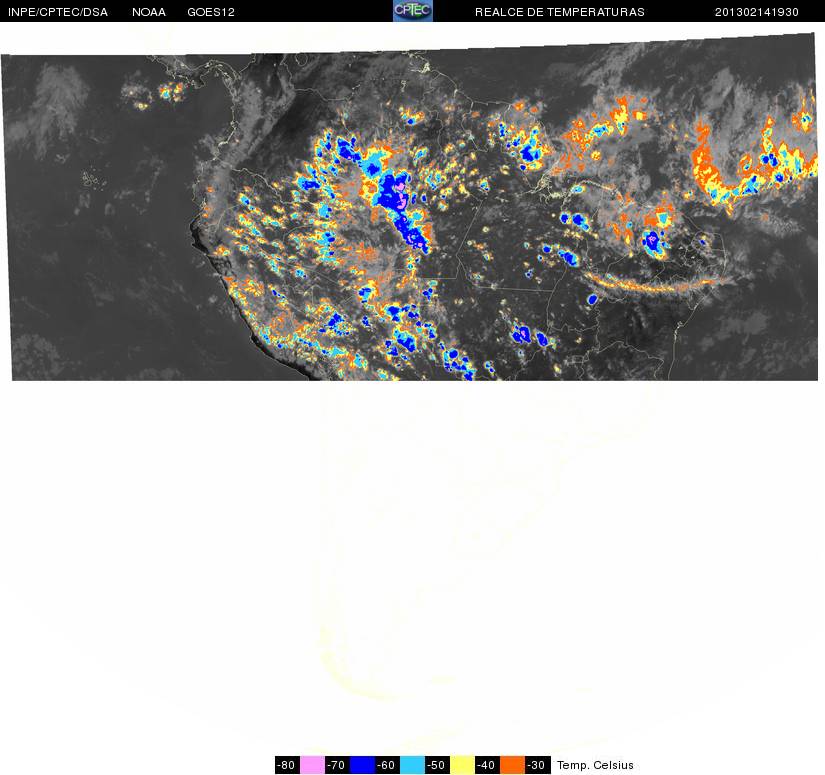Viewport: 825px width, 775px height.
Task: Select the dark blue -70 to -60 swatch
Action: click(x=363, y=764)
